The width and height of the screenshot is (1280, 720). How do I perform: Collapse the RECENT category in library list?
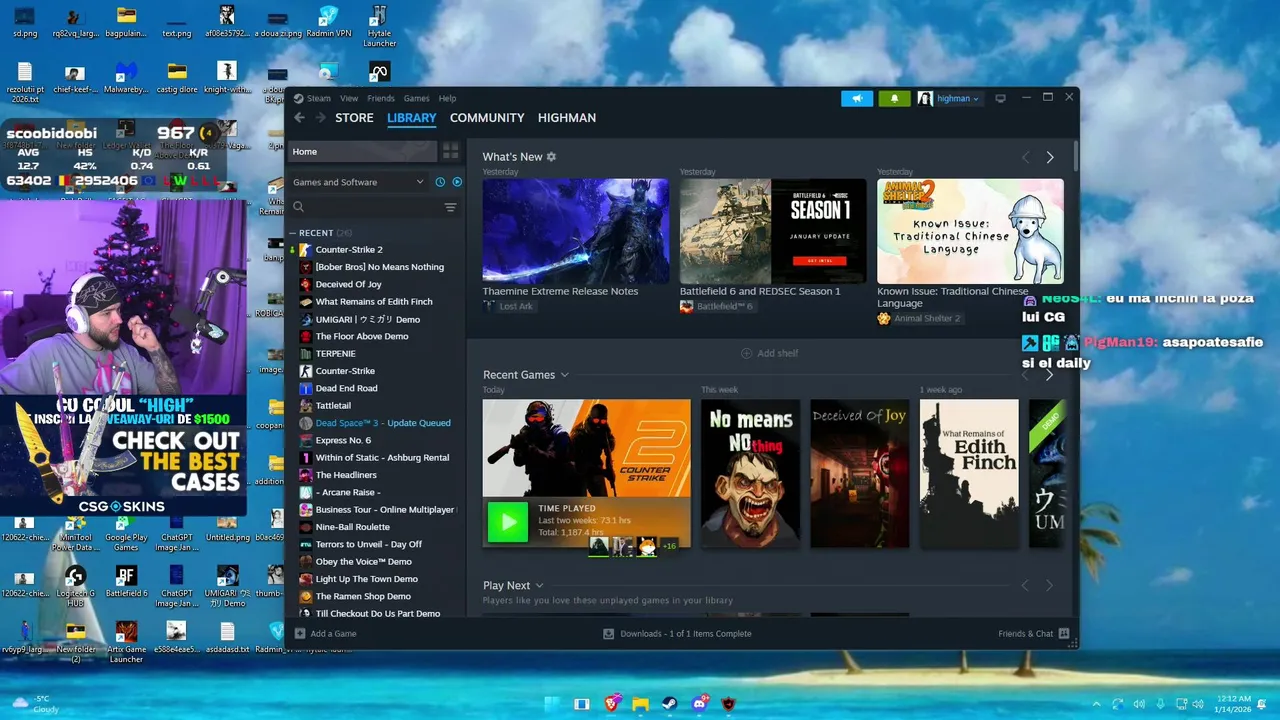293,233
